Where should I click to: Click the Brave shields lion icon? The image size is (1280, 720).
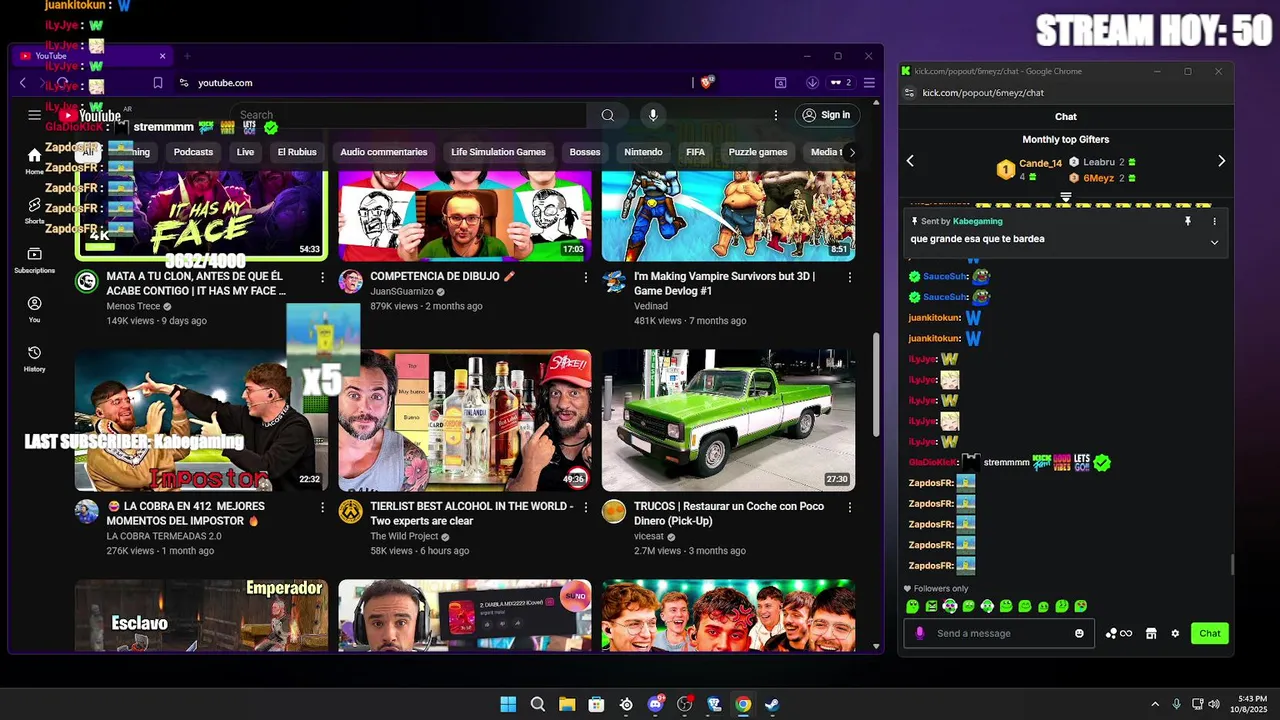point(707,83)
